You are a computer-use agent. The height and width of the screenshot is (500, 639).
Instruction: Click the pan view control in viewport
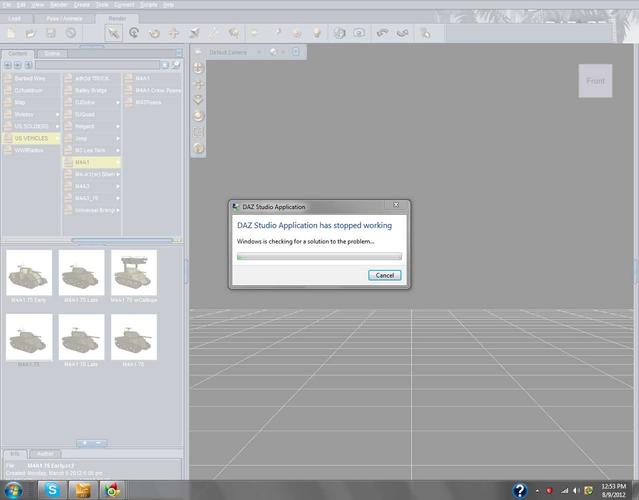[198, 84]
